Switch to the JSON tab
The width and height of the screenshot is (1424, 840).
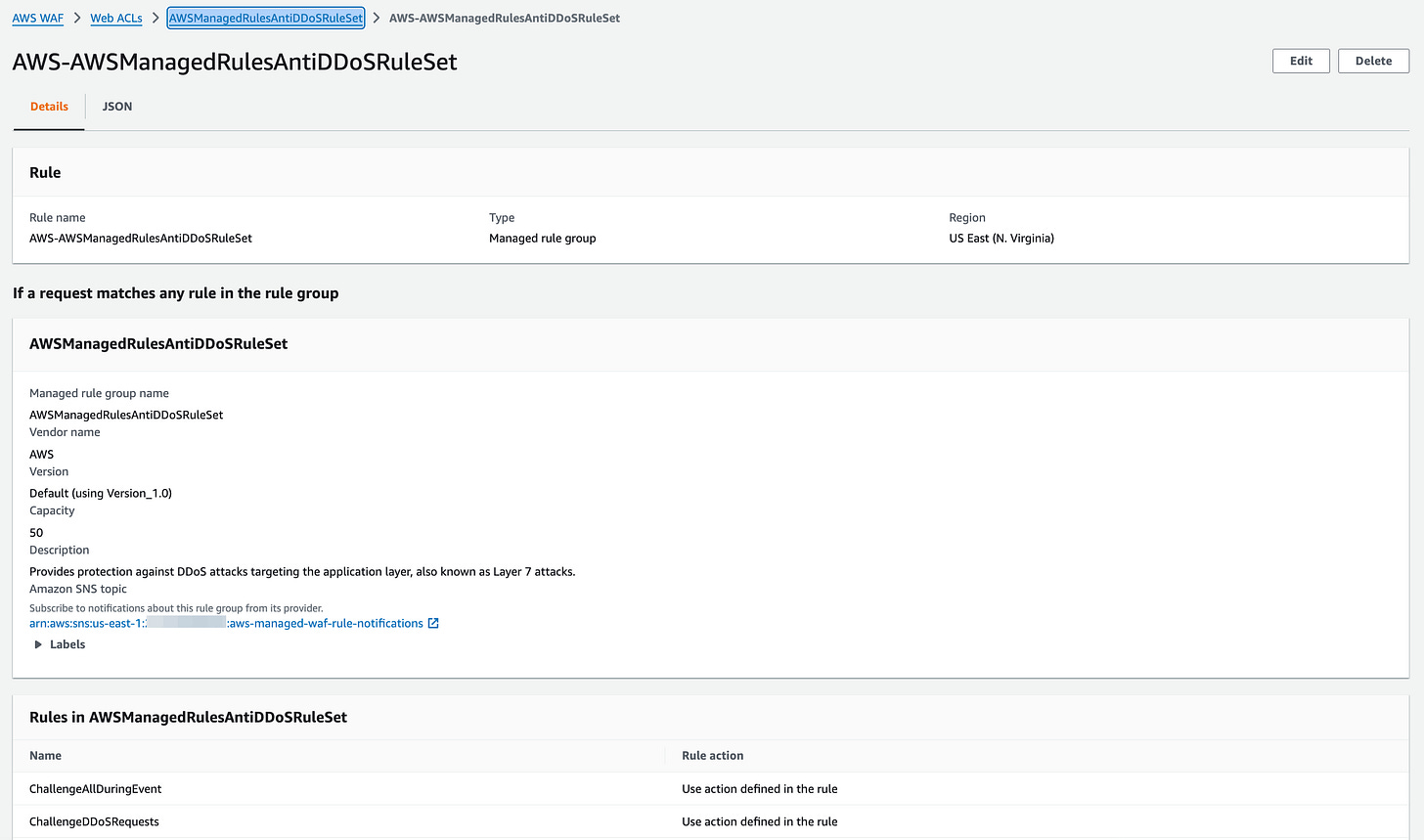tap(117, 107)
